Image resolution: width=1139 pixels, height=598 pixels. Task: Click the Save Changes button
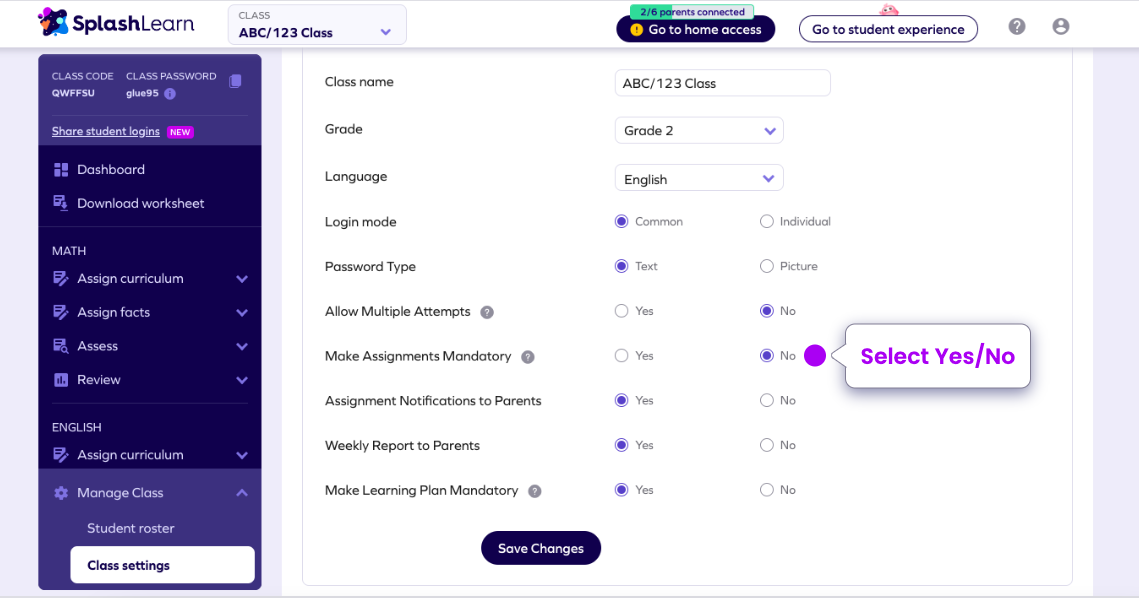[x=541, y=548]
